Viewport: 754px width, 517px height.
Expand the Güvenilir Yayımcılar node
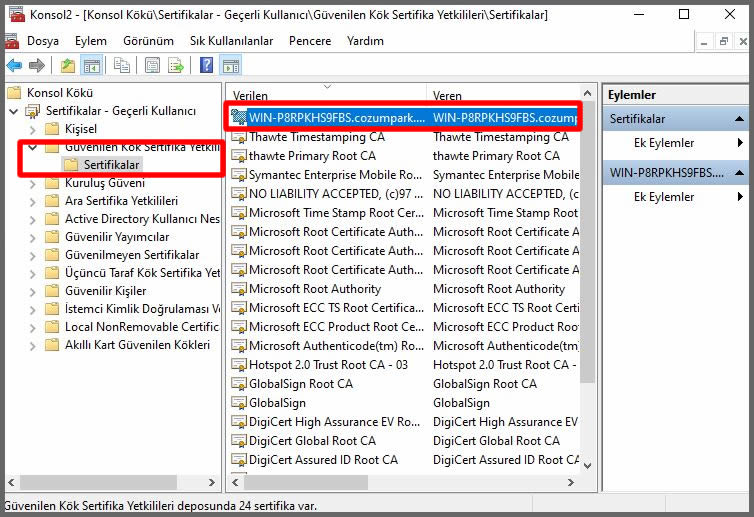click(32, 238)
